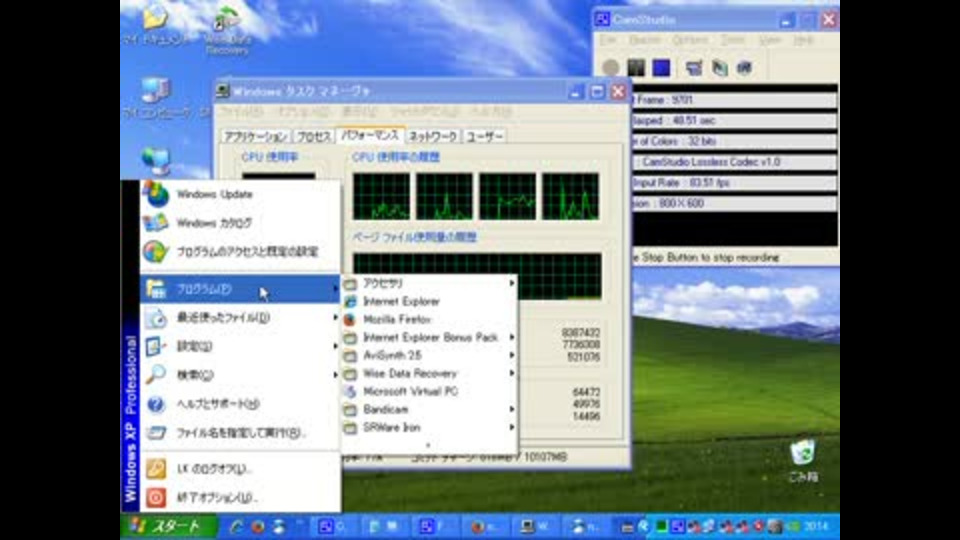This screenshot has height=540, width=960.
Task: Switch to the ユーザー tab
Action: click(x=484, y=137)
